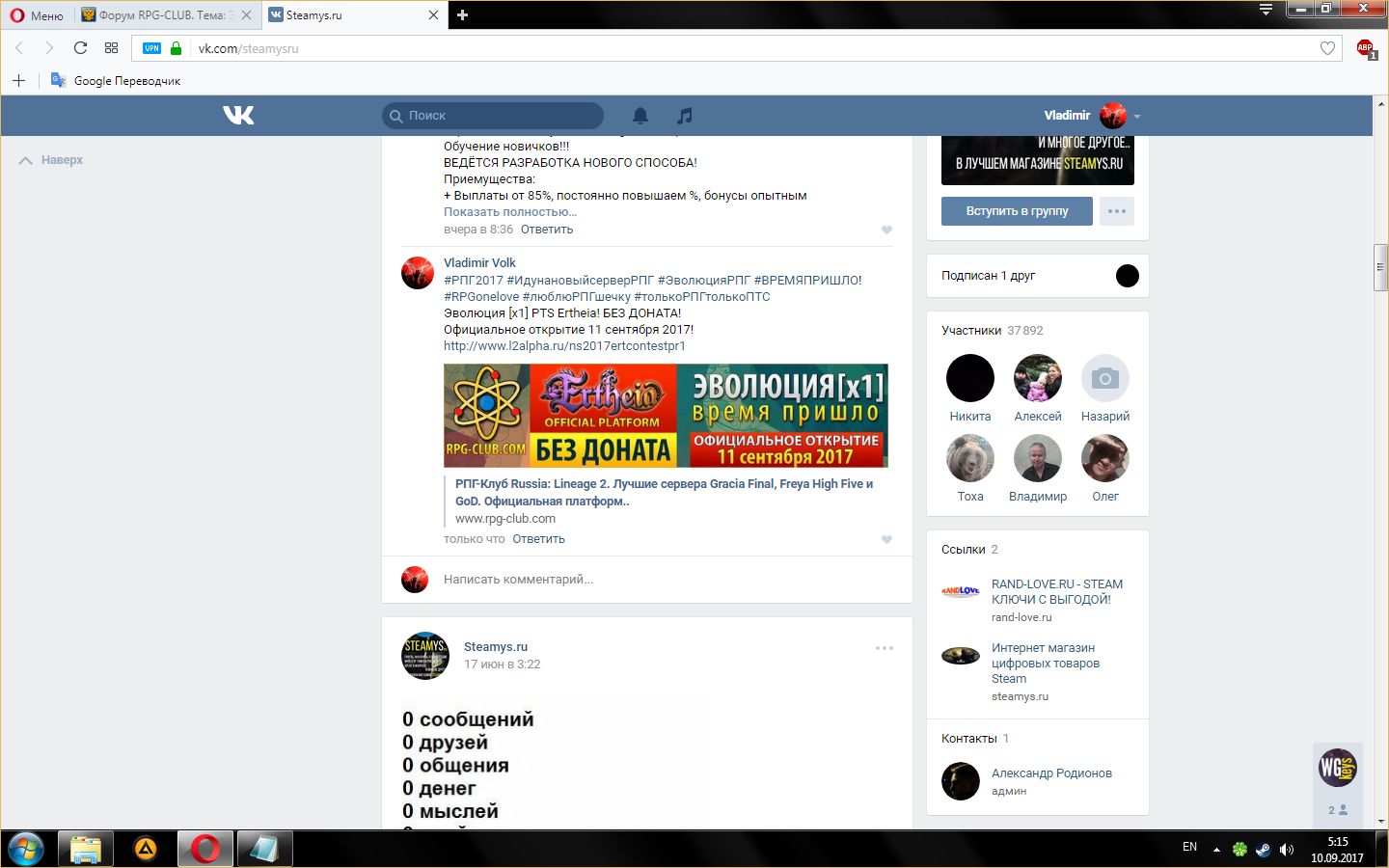Viewport: 1389px width, 868px height.
Task: Open a new browser tab
Action: pyautogui.click(x=462, y=15)
